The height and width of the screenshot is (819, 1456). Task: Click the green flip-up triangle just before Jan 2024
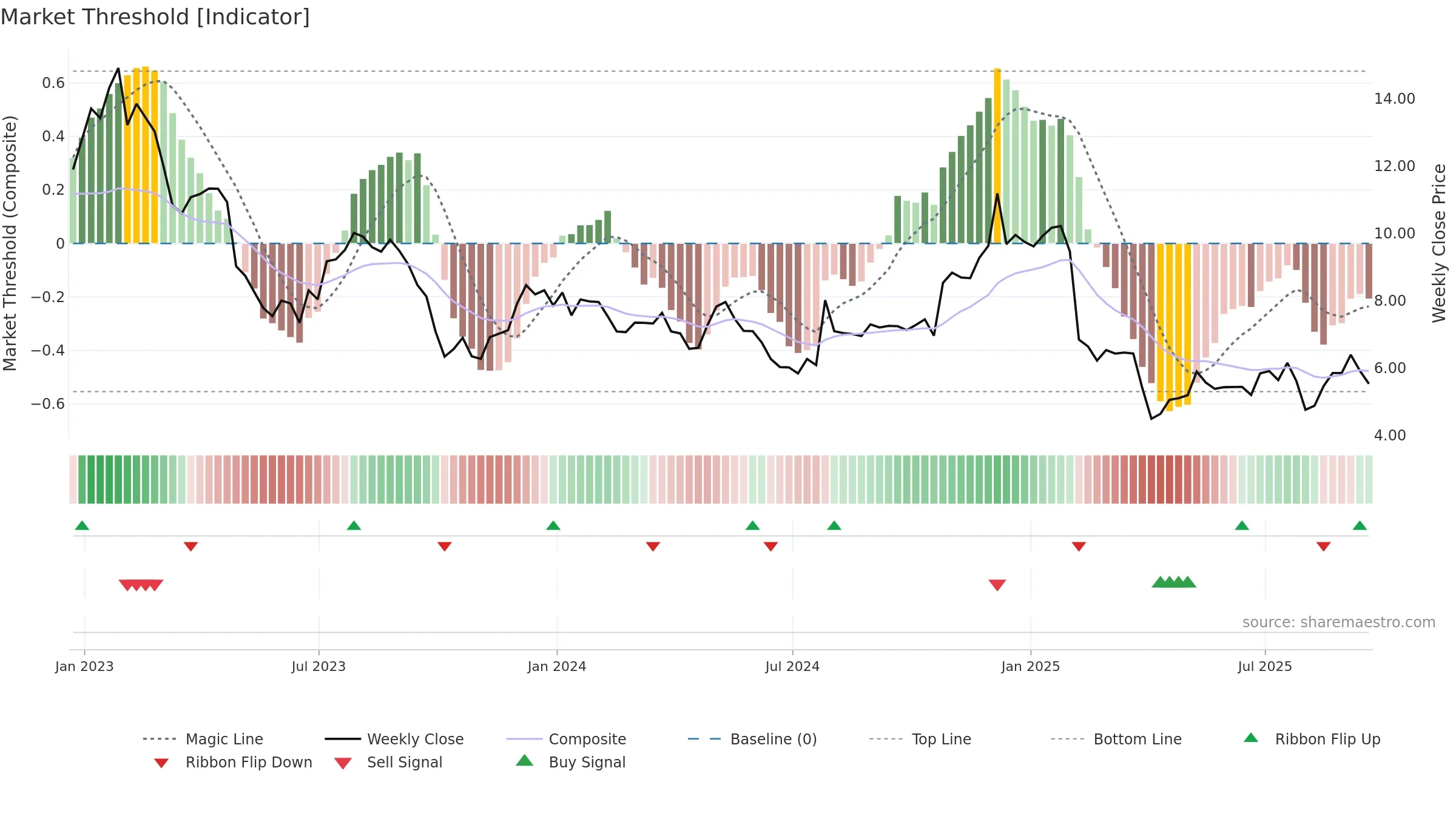coord(553,525)
